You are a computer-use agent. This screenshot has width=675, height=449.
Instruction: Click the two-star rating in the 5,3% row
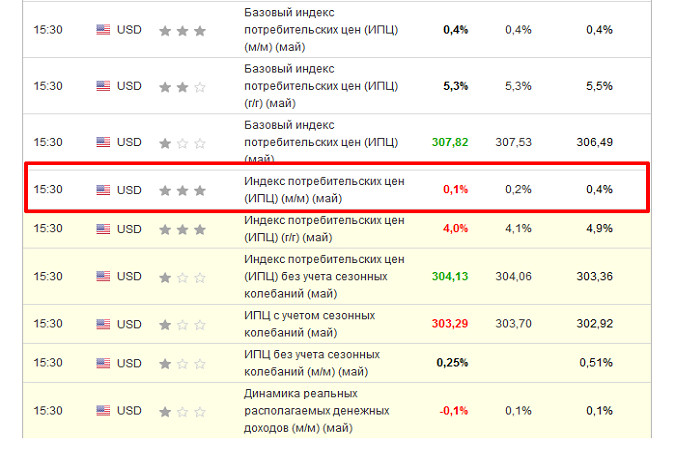(x=182, y=86)
